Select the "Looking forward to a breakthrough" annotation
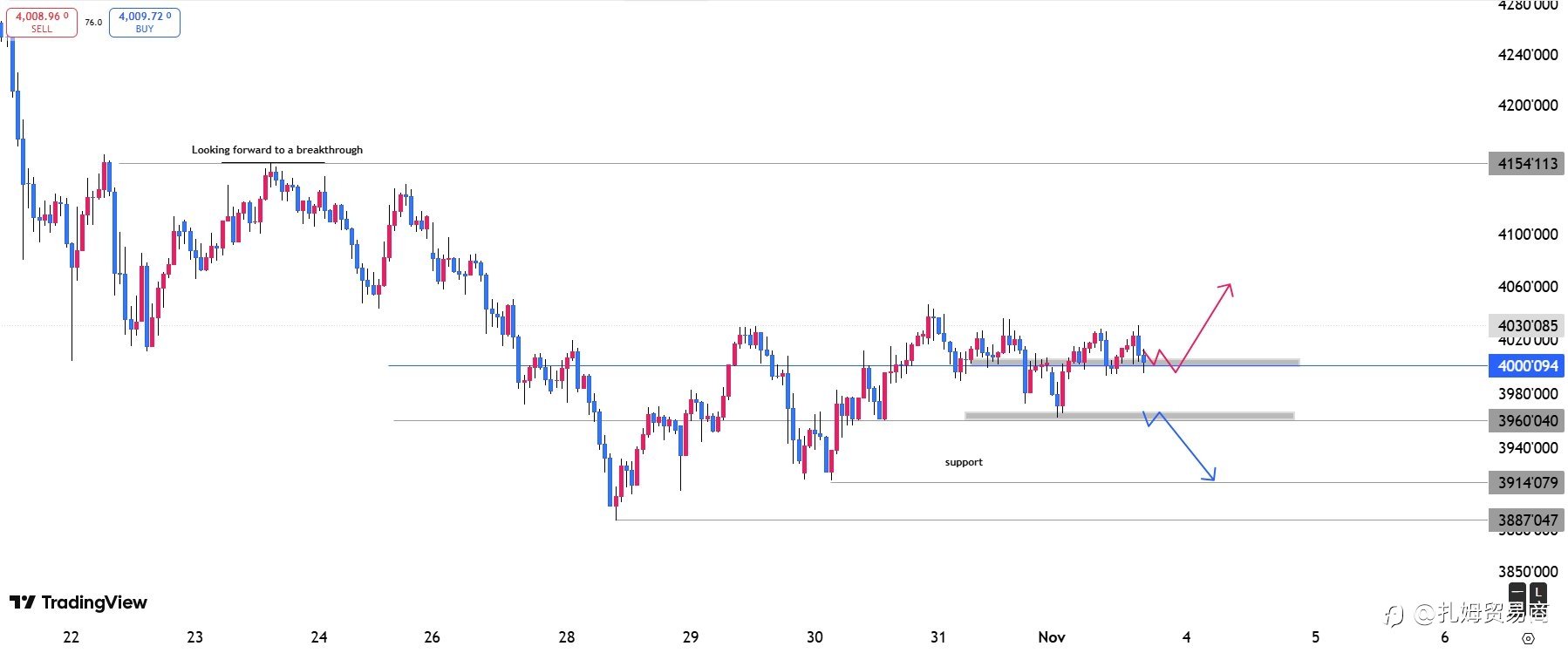 click(277, 150)
